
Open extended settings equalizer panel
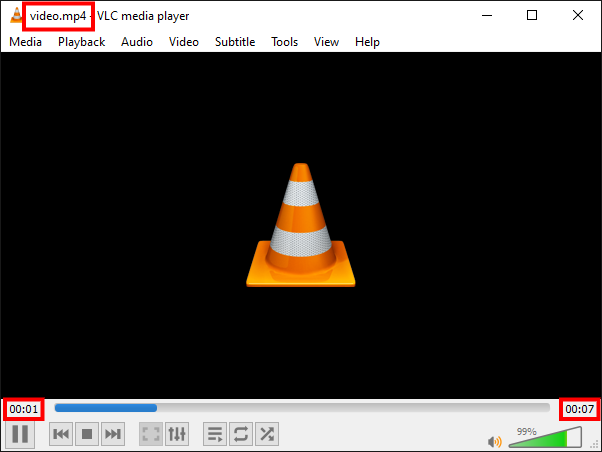(x=177, y=434)
